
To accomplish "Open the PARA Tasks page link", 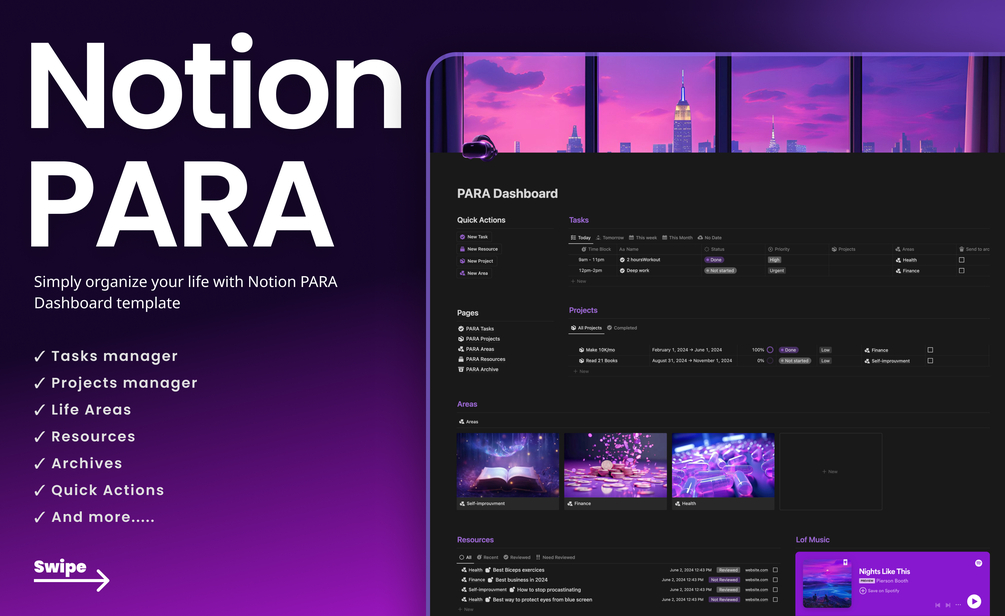I will click(x=476, y=328).
